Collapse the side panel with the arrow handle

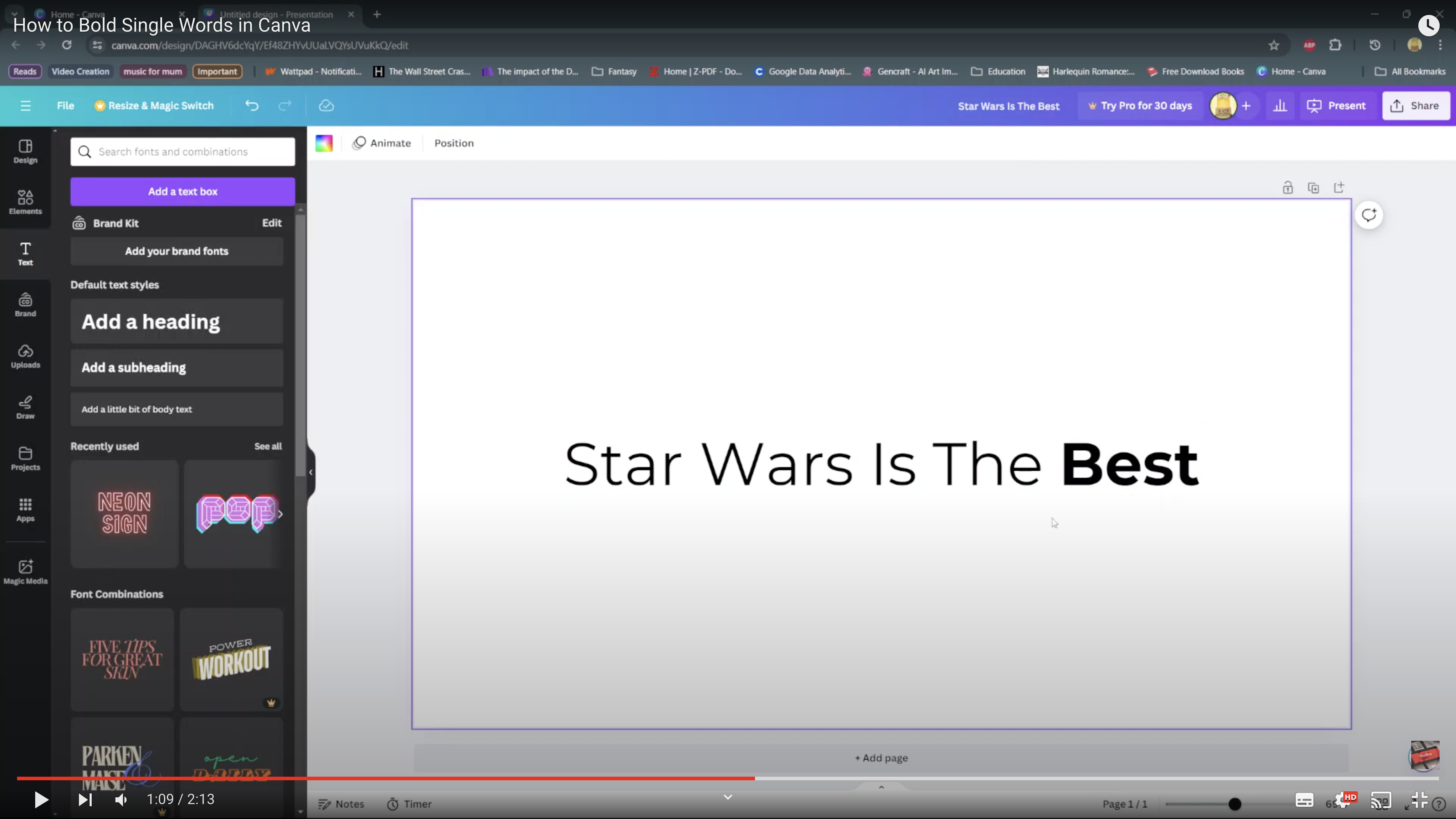click(311, 472)
